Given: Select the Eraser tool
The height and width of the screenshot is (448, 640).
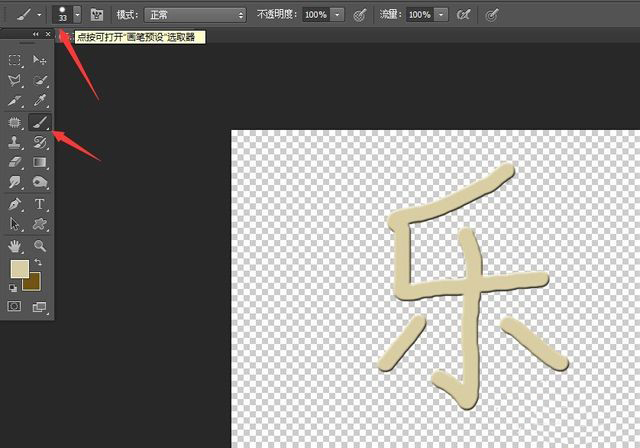Looking at the screenshot, I should coord(15,162).
